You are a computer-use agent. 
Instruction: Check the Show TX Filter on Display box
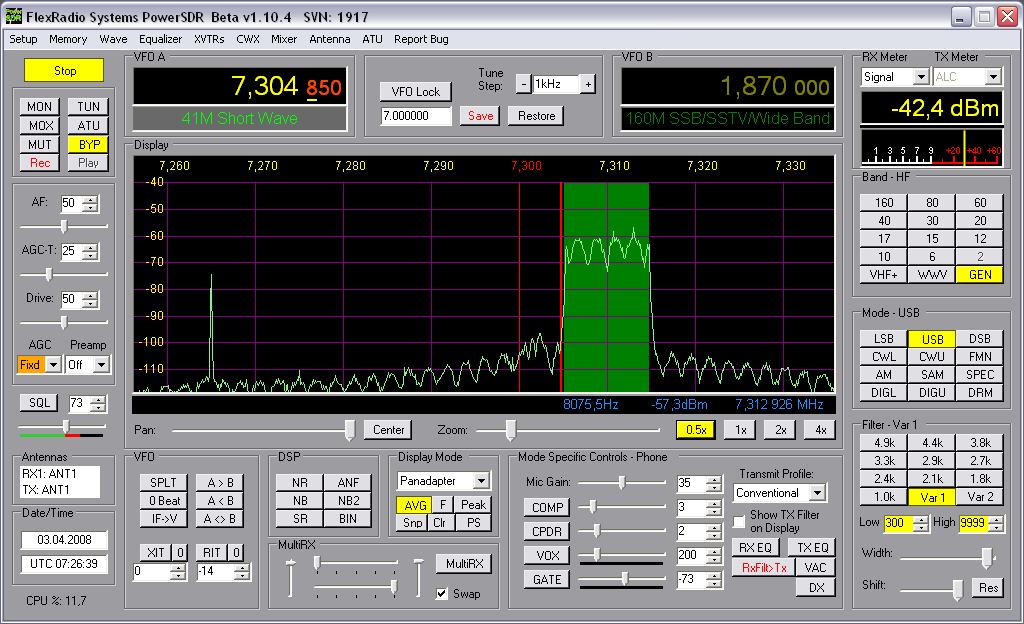tap(739, 522)
